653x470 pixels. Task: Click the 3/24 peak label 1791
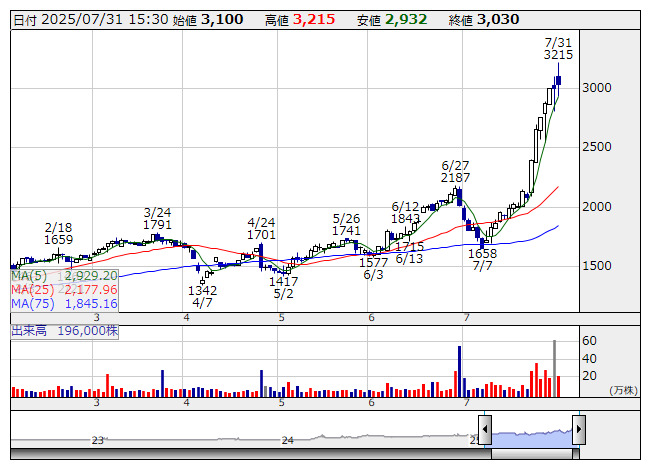click(158, 225)
